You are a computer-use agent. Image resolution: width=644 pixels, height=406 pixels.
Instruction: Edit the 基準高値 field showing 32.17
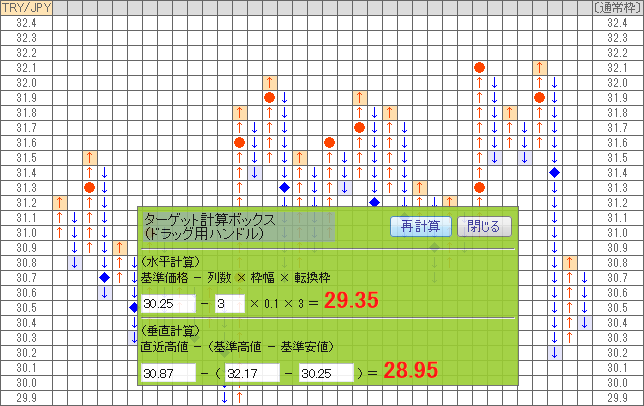point(252,373)
